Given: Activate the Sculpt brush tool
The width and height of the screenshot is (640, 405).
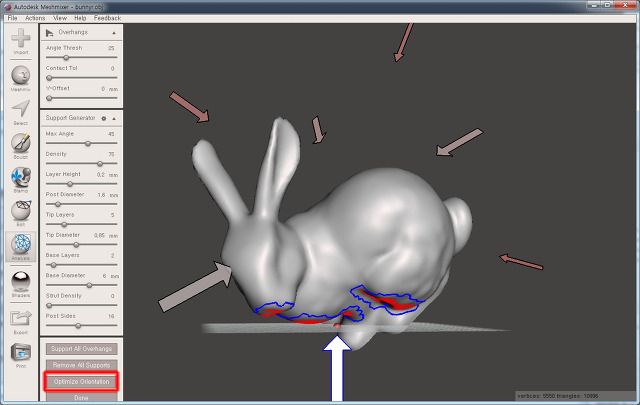Looking at the screenshot, I should coord(21,146).
